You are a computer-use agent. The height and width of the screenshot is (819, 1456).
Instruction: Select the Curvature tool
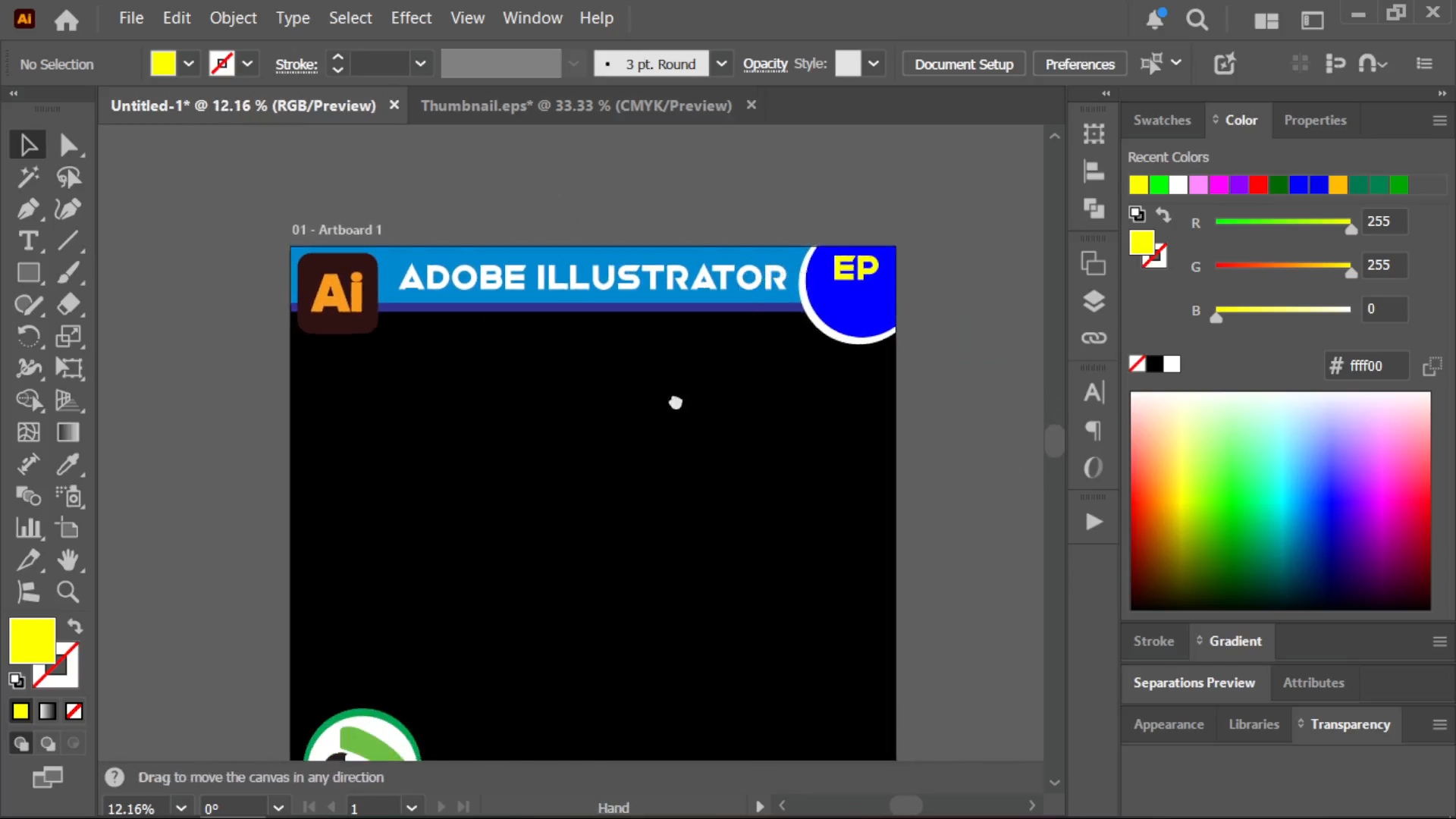pyautogui.click(x=68, y=209)
